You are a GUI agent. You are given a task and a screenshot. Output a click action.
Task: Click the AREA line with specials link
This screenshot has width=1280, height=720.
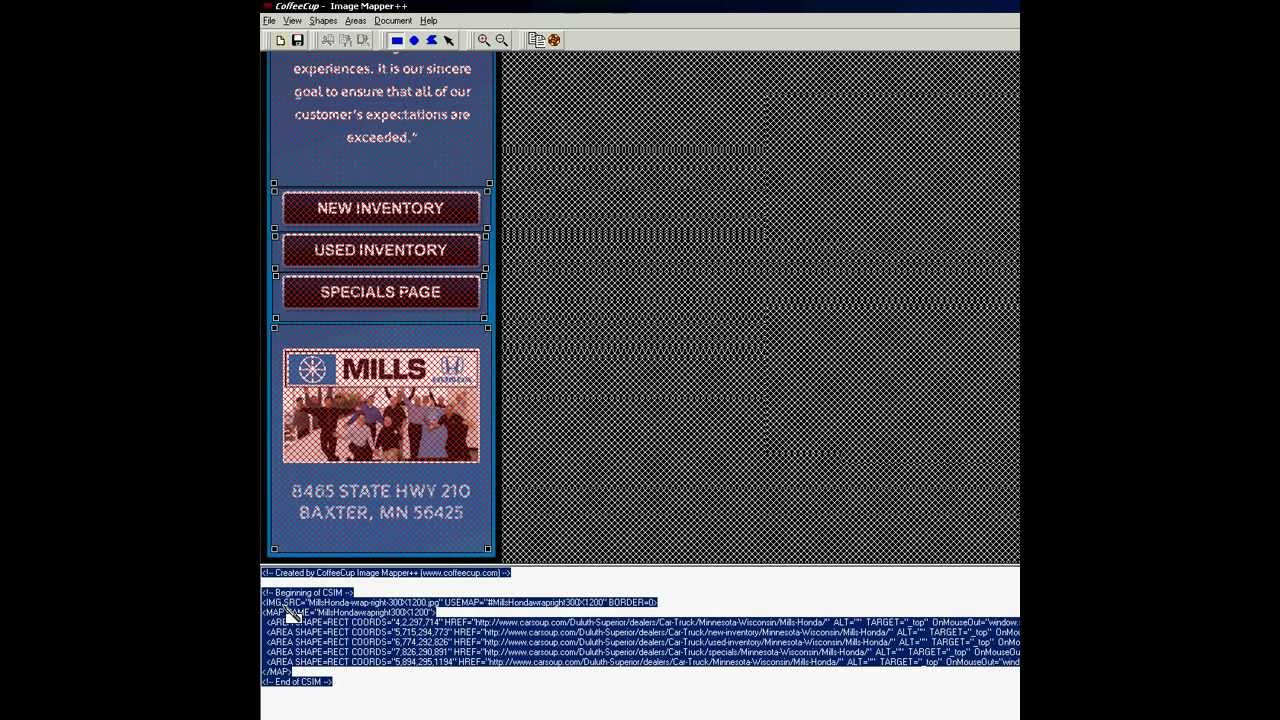click(642, 652)
